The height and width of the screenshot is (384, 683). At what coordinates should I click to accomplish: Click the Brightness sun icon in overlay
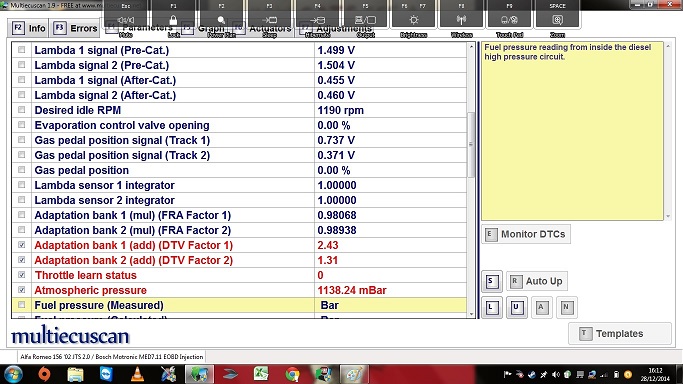click(413, 20)
